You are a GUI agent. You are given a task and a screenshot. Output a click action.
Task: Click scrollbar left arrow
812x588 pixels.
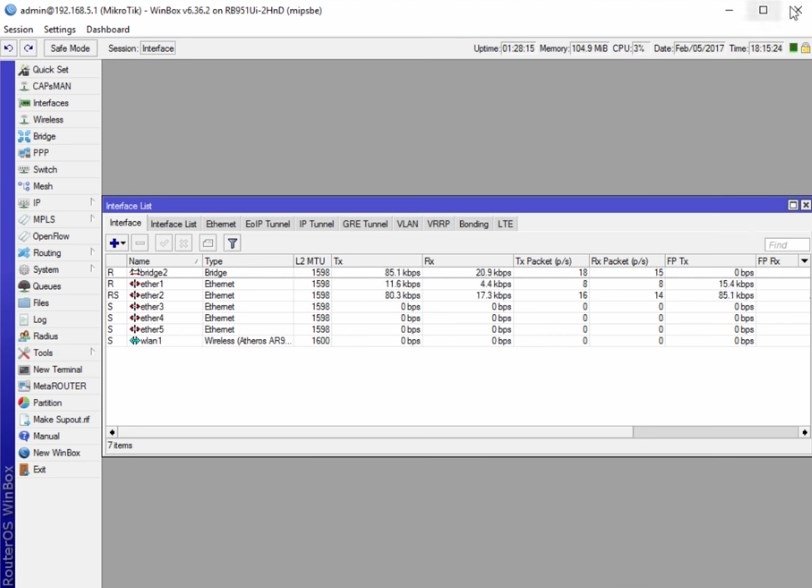click(x=112, y=432)
